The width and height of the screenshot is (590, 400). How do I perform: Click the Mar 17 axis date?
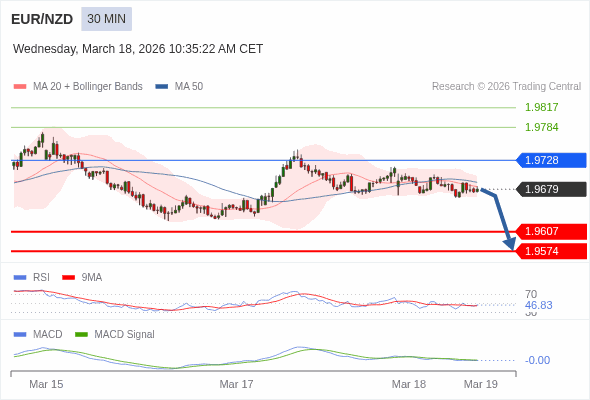click(x=236, y=384)
